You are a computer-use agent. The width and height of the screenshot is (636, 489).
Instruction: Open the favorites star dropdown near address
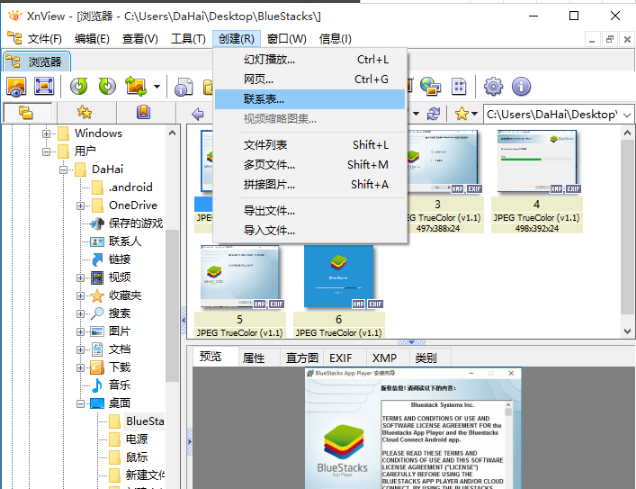point(465,113)
